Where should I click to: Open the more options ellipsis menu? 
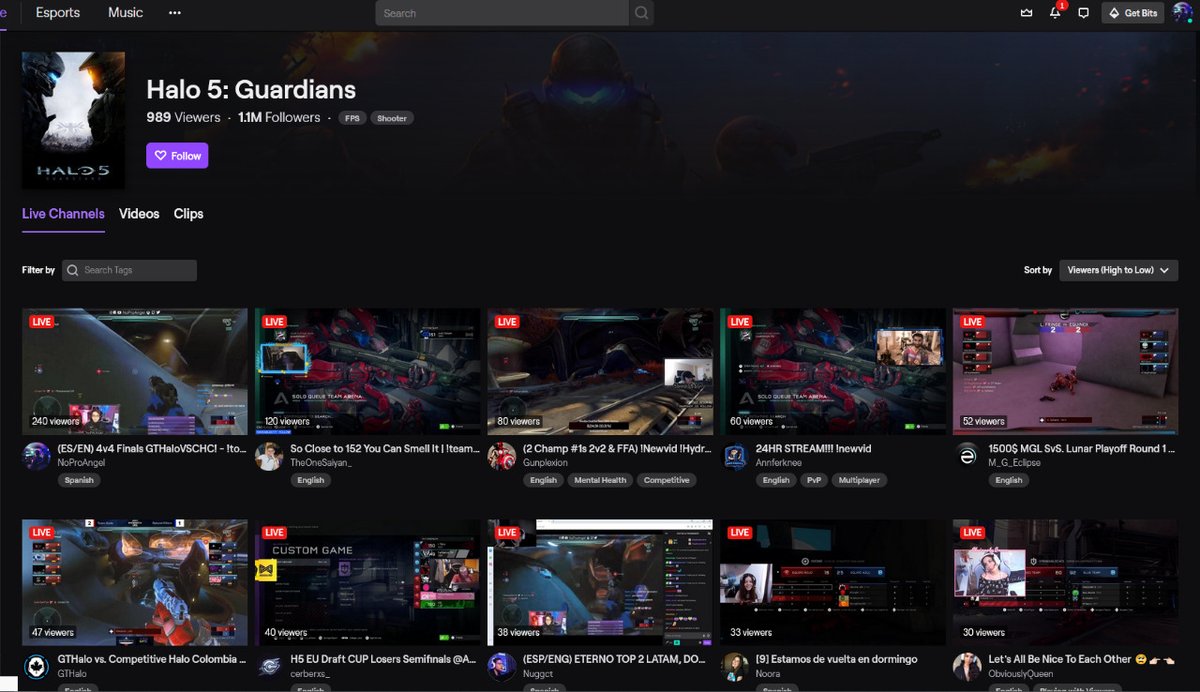[175, 13]
